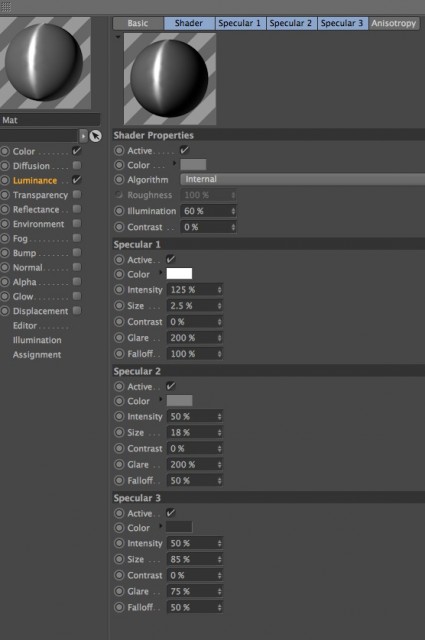
Task: Click the small material preview sphere above the Mat field
Action: coord(45,63)
